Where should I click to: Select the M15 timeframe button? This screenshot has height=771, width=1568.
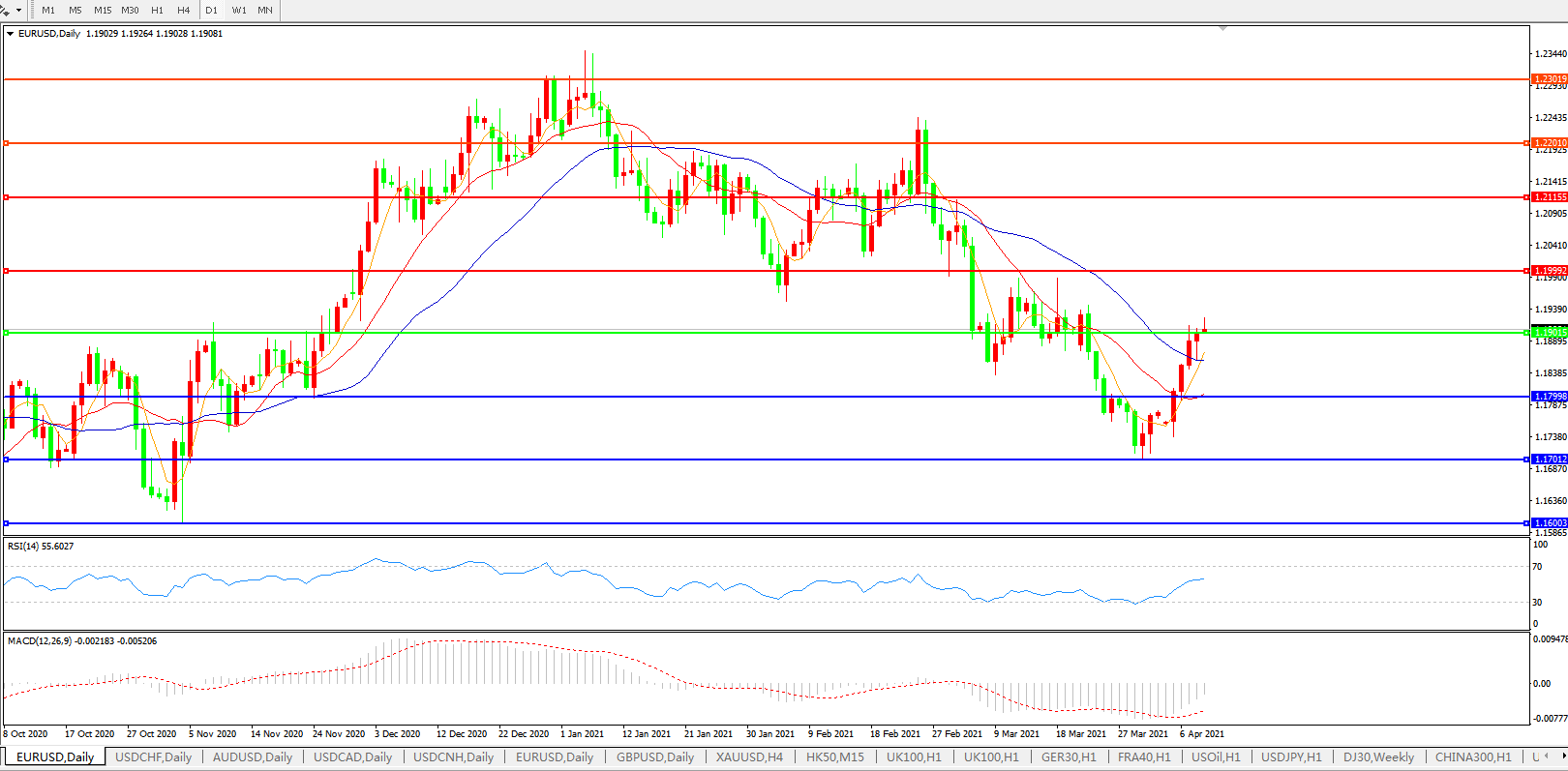[x=103, y=11]
